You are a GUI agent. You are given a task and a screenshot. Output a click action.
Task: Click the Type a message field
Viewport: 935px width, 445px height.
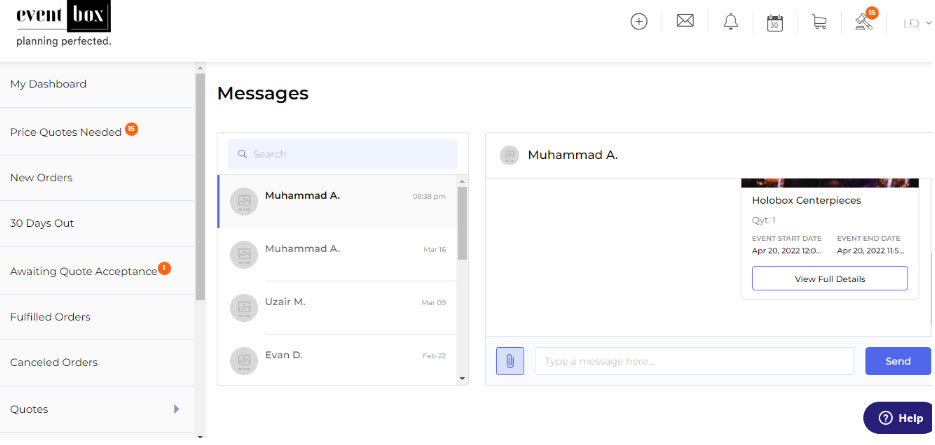pos(694,361)
